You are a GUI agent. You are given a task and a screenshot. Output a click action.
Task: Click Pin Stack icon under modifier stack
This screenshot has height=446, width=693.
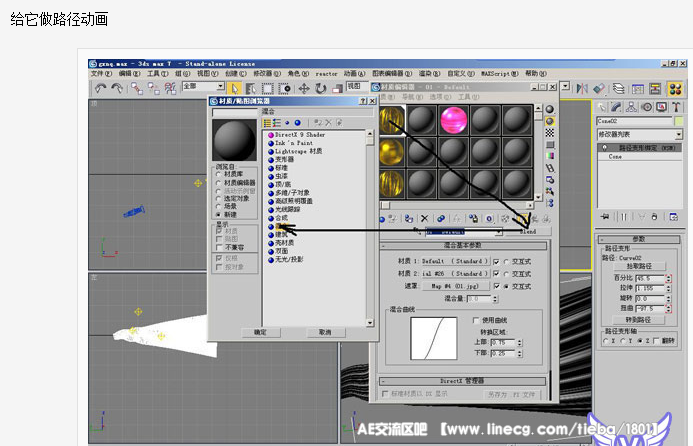(x=605, y=217)
